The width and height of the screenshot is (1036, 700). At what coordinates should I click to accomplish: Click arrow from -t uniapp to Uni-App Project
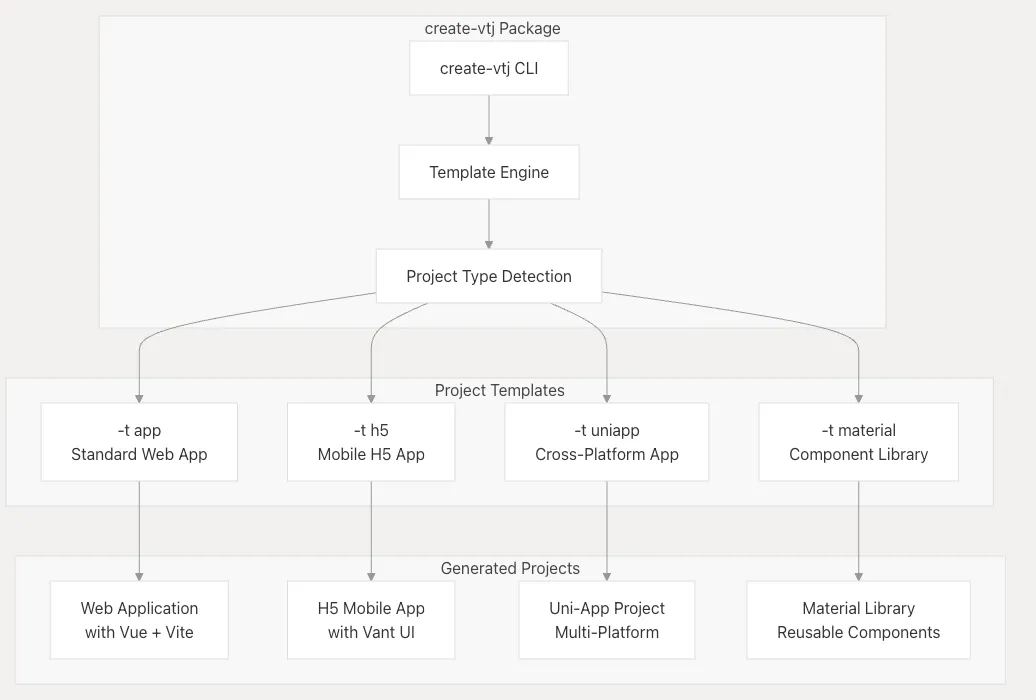pos(607,530)
